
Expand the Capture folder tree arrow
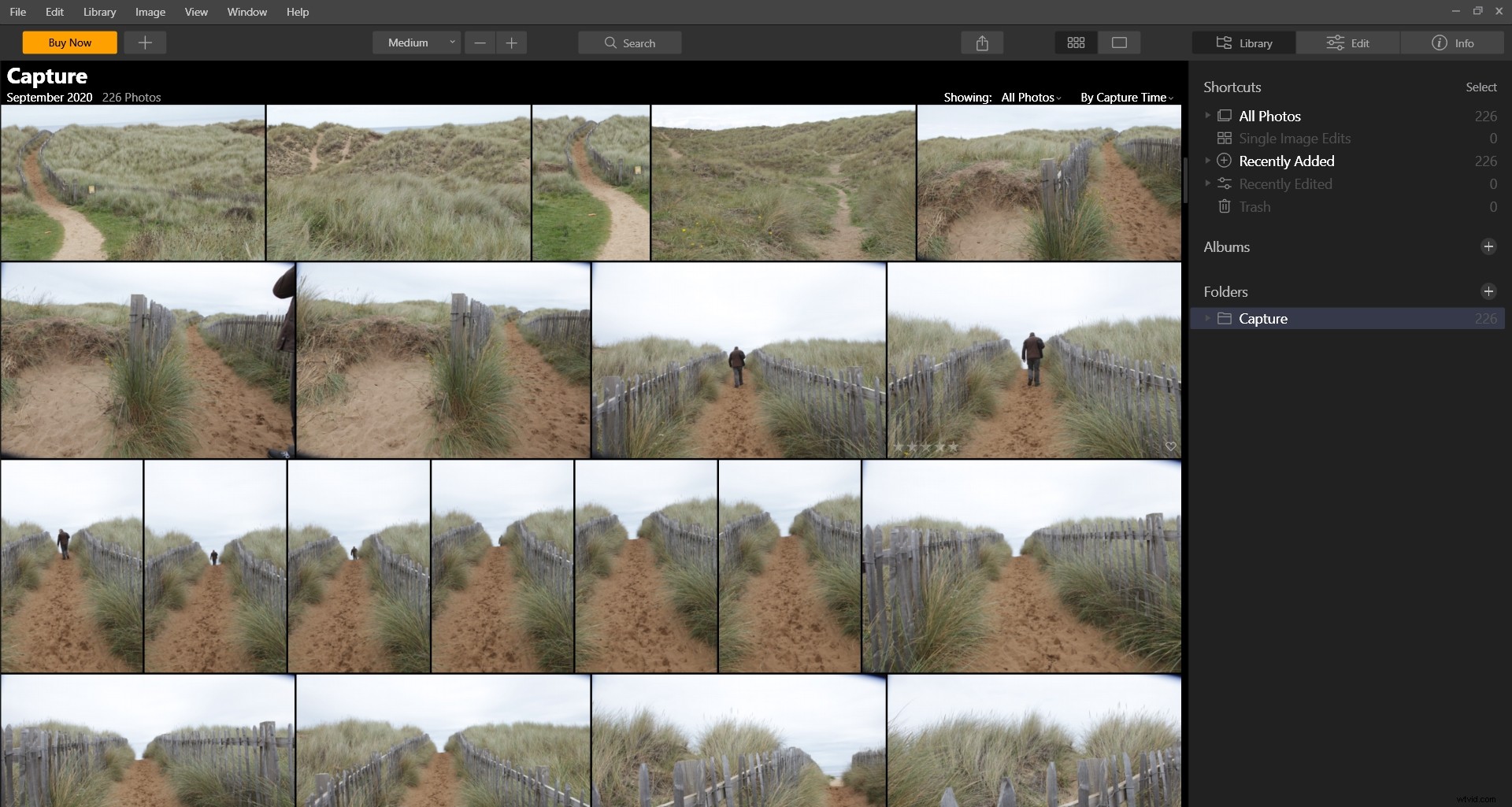[1209, 318]
